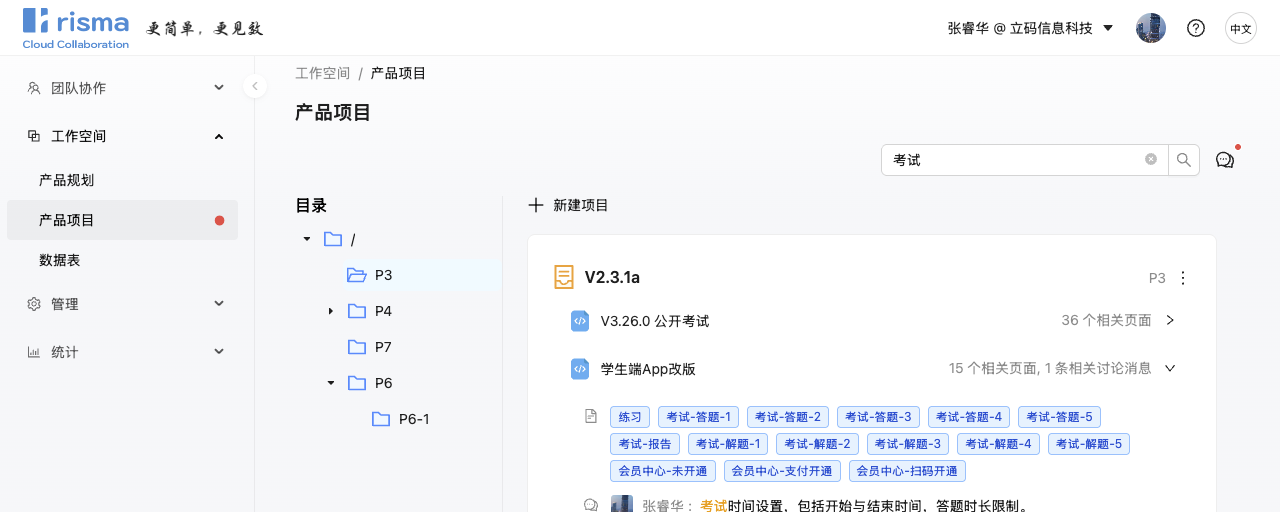
Task: Click 产品项目 breadcrumb text
Action: tap(399, 73)
